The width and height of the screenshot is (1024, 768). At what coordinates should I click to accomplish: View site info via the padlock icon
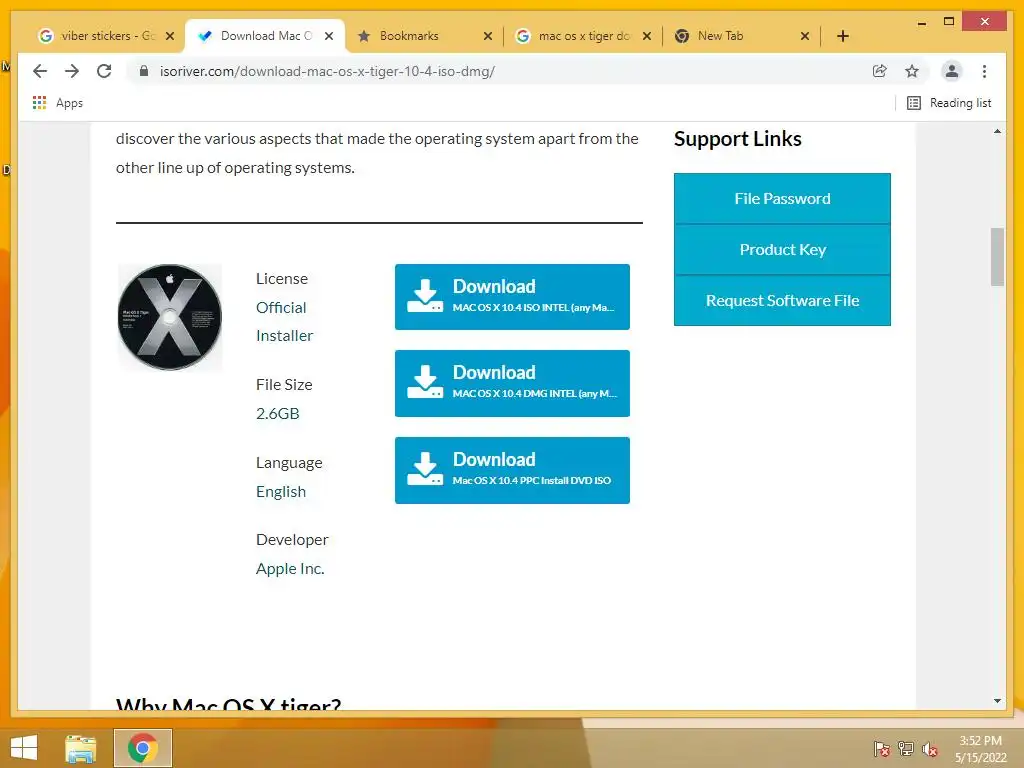coord(144,71)
